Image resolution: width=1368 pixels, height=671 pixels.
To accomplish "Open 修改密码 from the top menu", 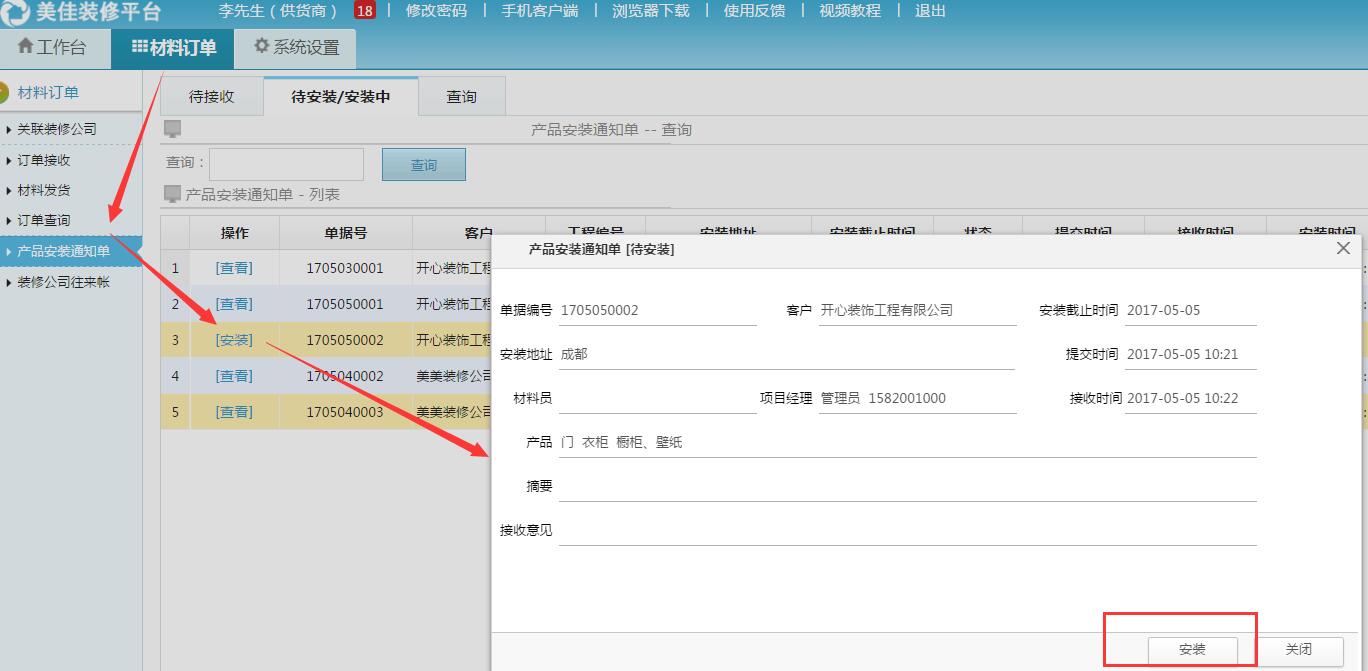I will tap(437, 11).
